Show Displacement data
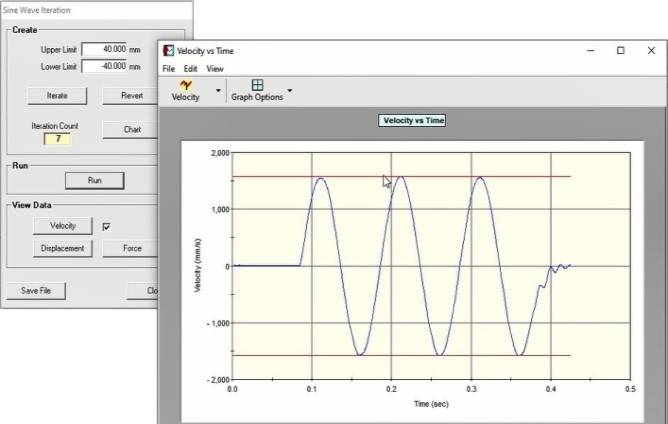Screen dimensions: 668x424 coord(63,248)
